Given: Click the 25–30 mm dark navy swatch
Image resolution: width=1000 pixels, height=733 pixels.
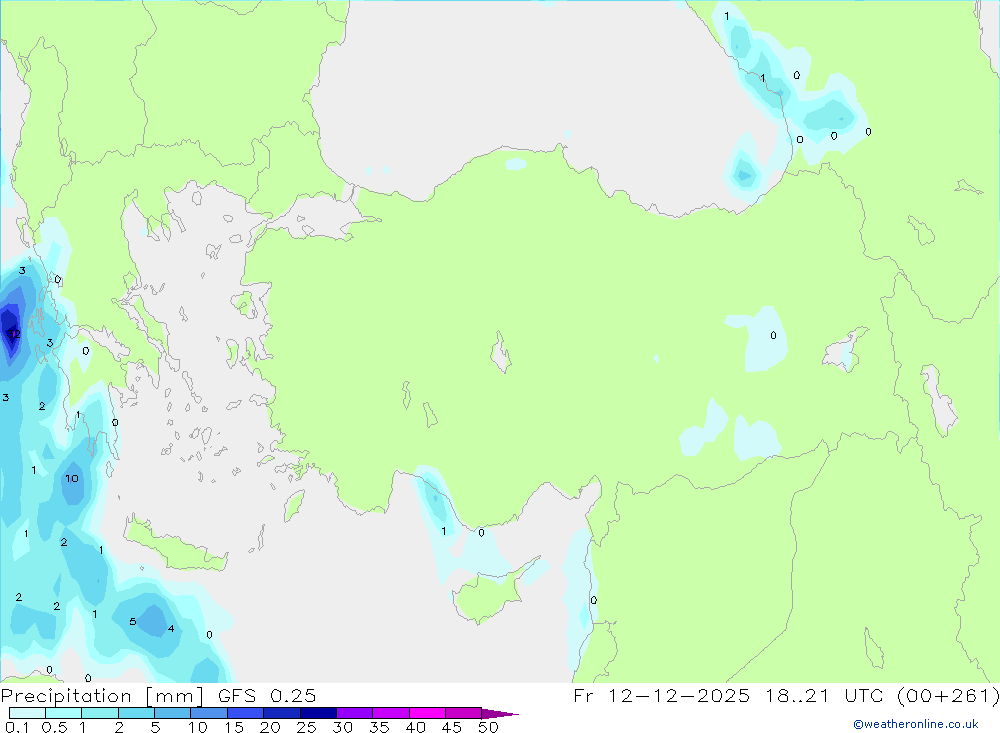Looking at the screenshot, I should point(318,713).
